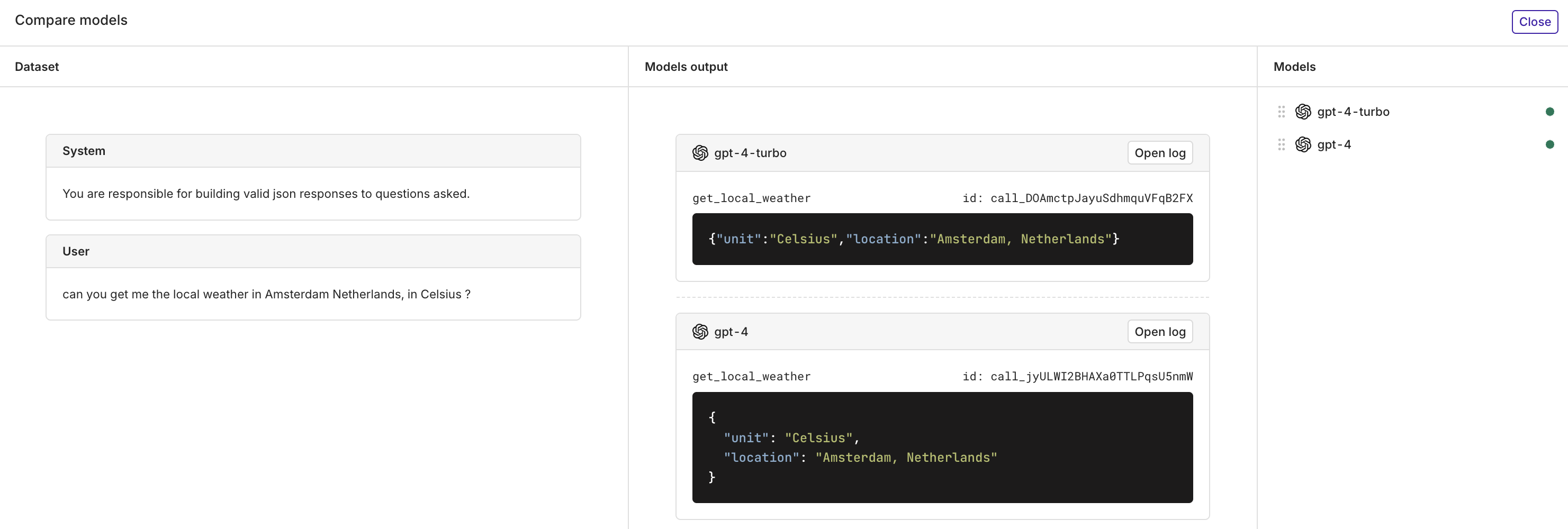
Task: Click the green status dot for gpt-4-turbo
Action: pos(1550,112)
